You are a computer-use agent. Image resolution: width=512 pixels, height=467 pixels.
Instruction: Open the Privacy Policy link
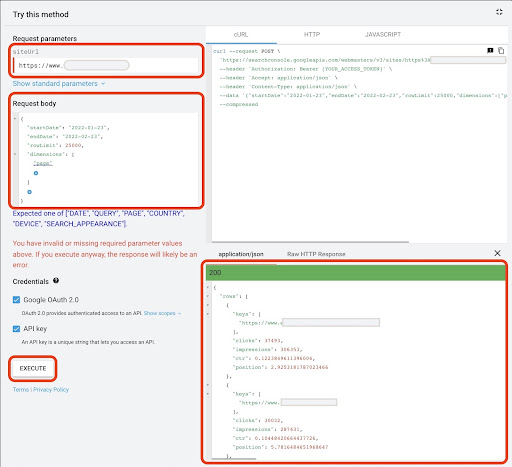click(51, 390)
